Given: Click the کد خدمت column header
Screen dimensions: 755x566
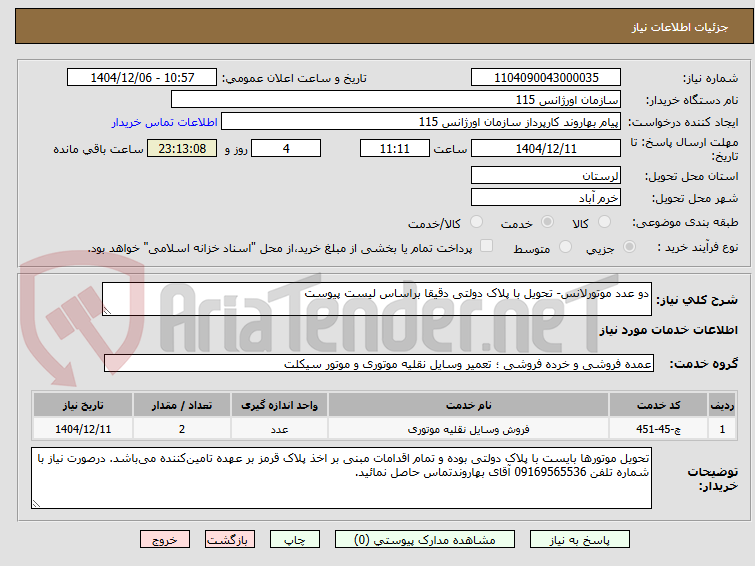Looking at the screenshot, I should pyautogui.click(x=658, y=405).
